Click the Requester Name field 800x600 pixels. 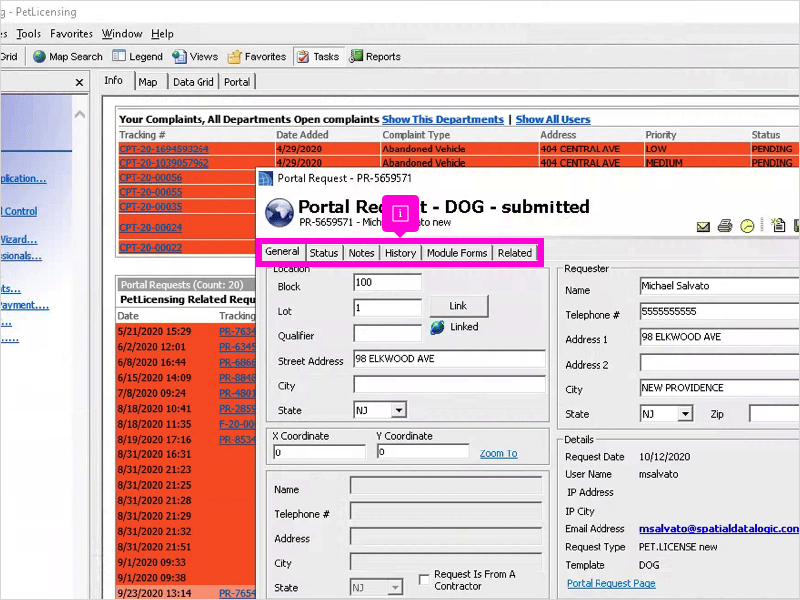(719, 286)
